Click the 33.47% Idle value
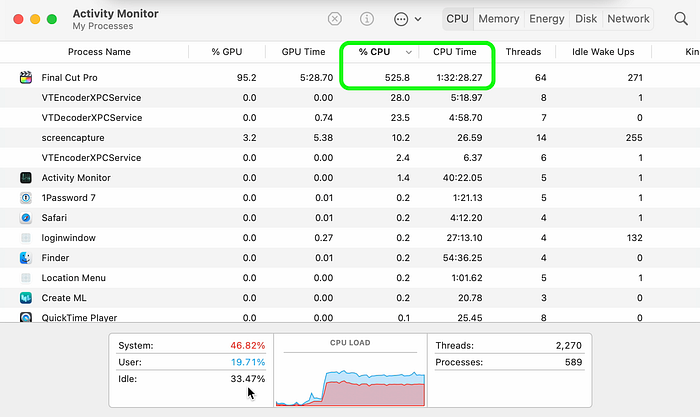This screenshot has height=417, width=700. pos(248,379)
